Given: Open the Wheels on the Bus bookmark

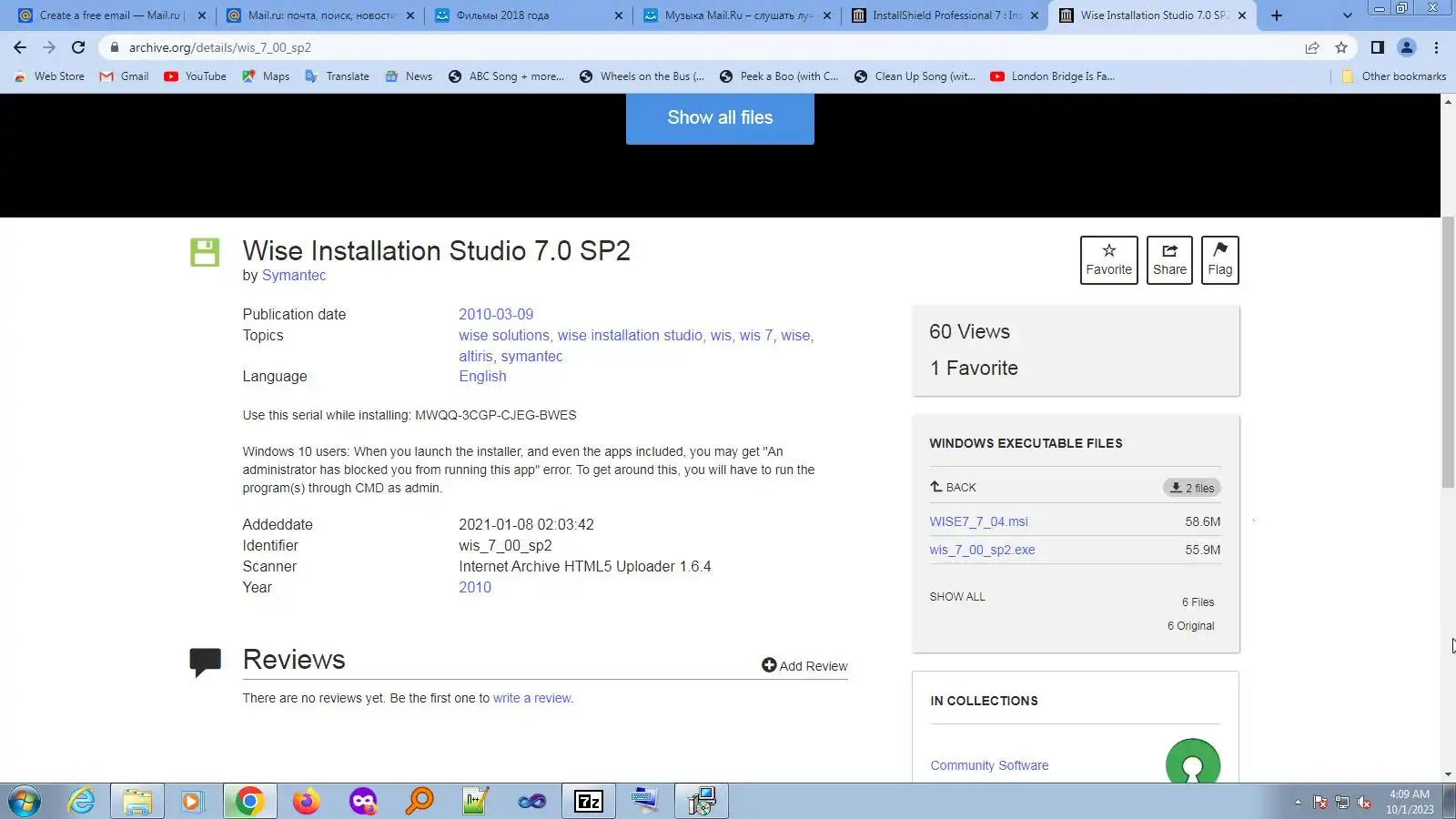Looking at the screenshot, I should (642, 76).
